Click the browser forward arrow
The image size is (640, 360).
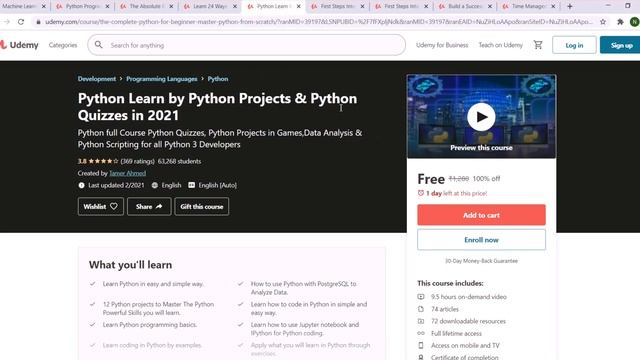point(7,22)
